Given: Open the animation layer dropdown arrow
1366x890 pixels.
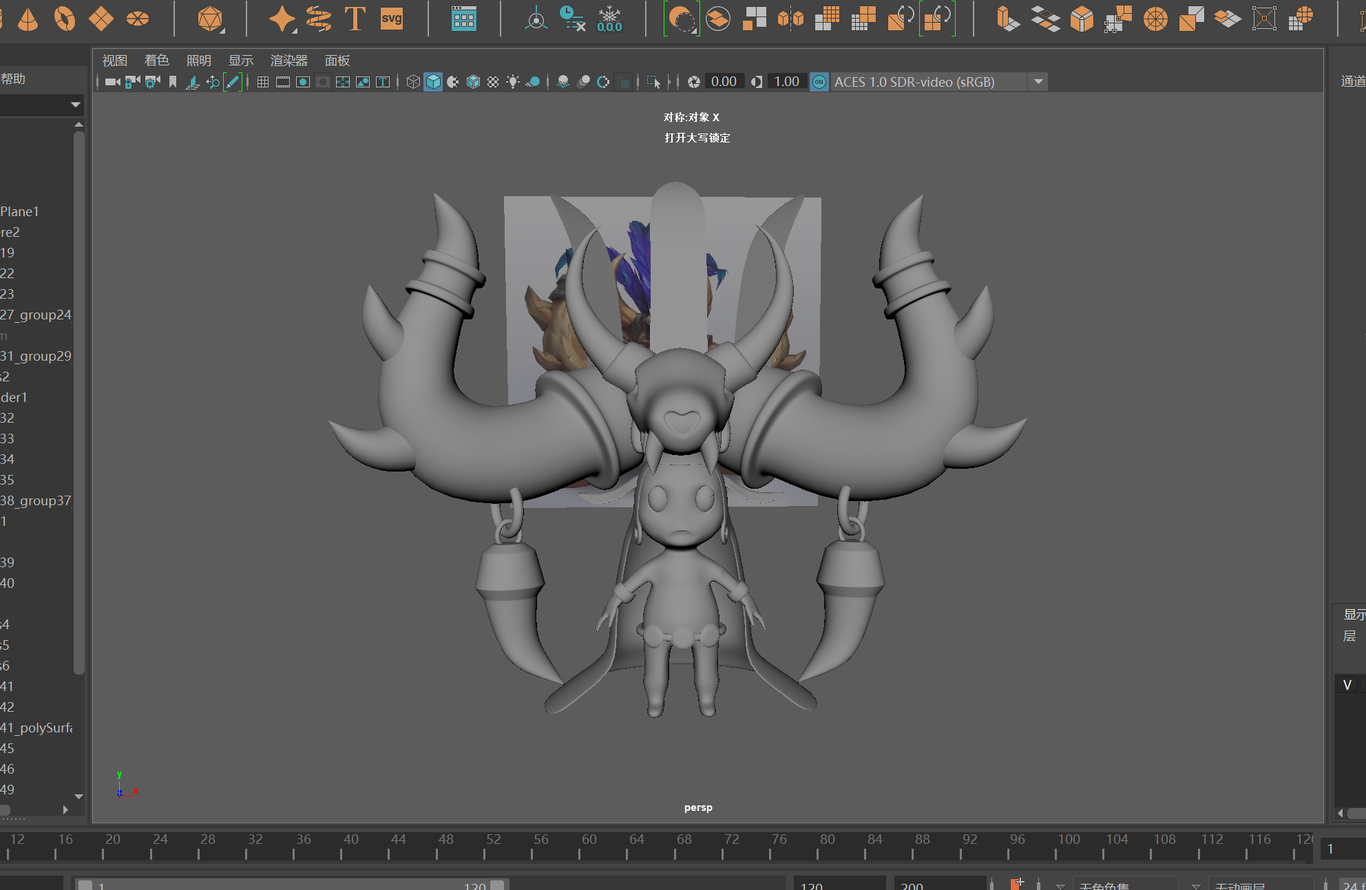Looking at the screenshot, I should (x=1196, y=886).
